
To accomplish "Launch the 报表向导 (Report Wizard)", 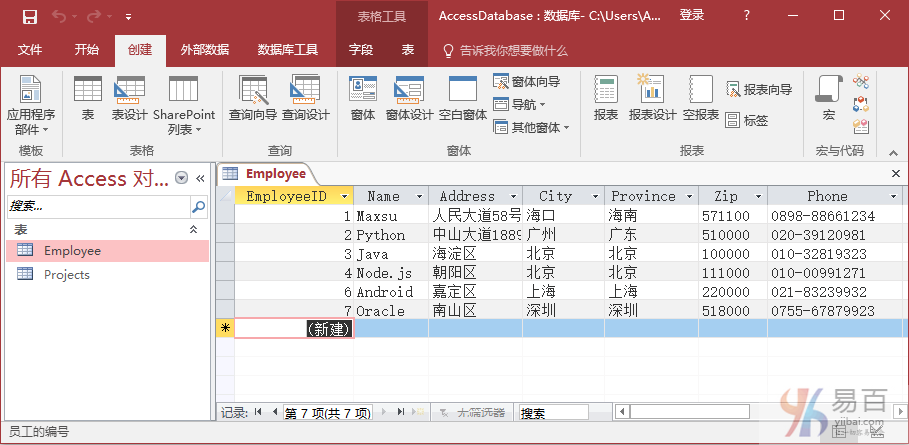I will (x=759, y=90).
